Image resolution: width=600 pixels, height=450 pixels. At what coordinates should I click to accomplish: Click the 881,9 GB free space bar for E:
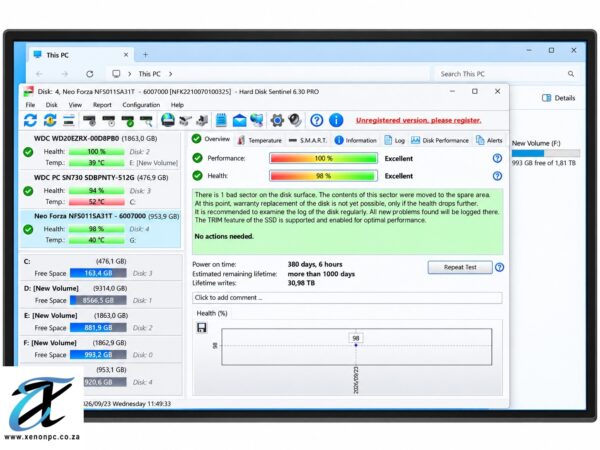coord(98,328)
